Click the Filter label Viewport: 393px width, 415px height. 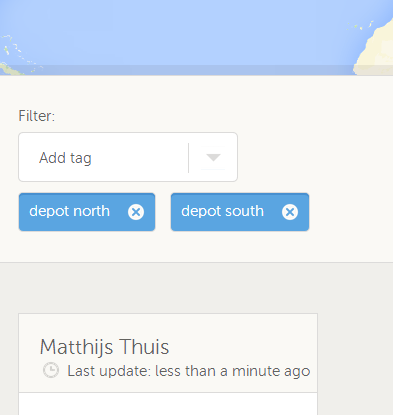point(37,116)
